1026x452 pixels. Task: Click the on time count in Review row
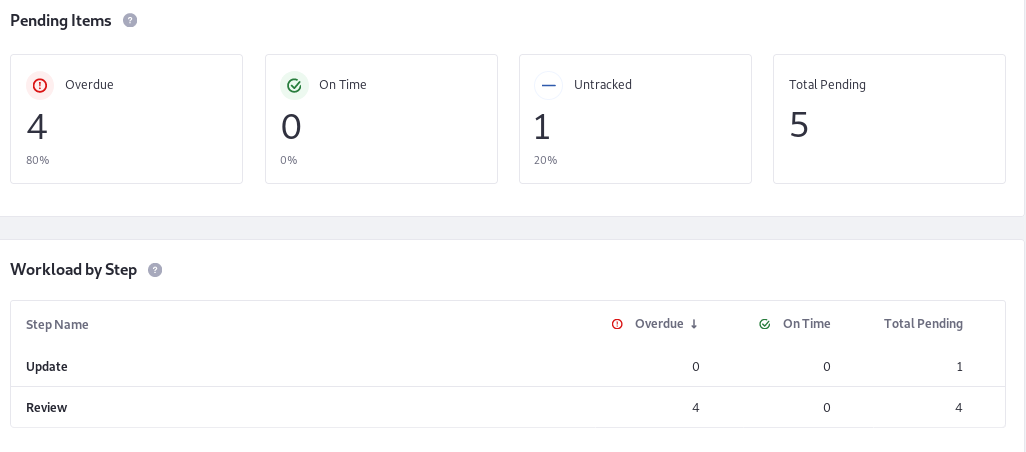tap(826, 408)
